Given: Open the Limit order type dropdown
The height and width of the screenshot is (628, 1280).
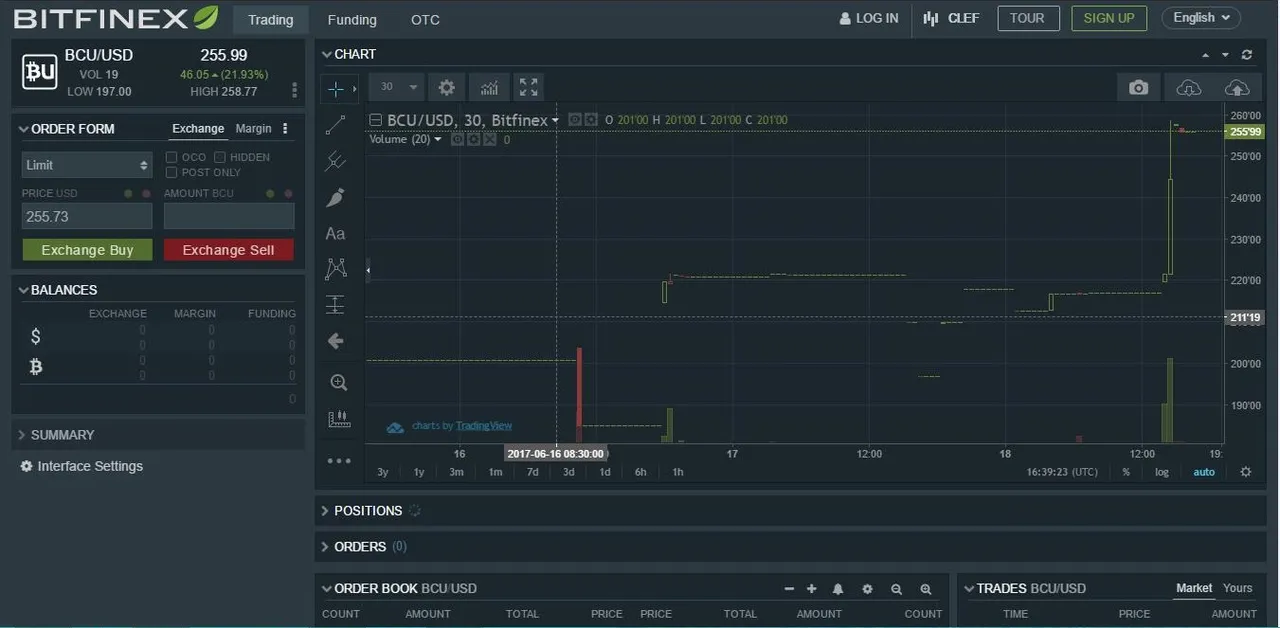Looking at the screenshot, I should 87,165.
